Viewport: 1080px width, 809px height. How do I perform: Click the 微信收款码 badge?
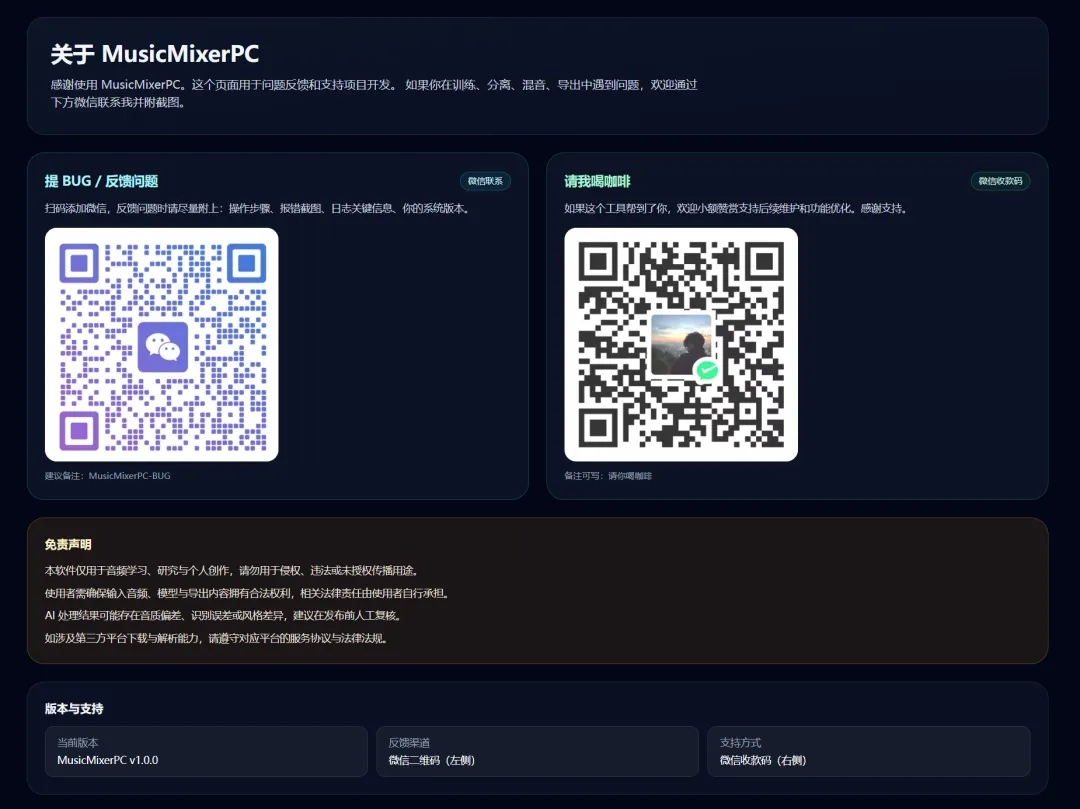[1000, 181]
